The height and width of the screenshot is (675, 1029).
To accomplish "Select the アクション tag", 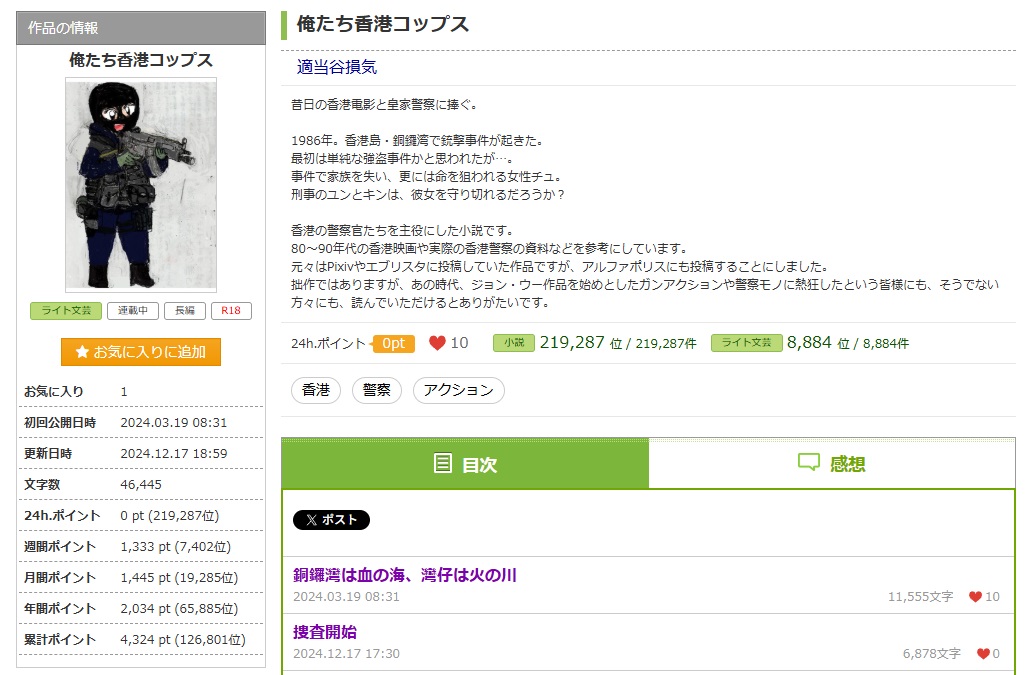I will tap(458, 390).
